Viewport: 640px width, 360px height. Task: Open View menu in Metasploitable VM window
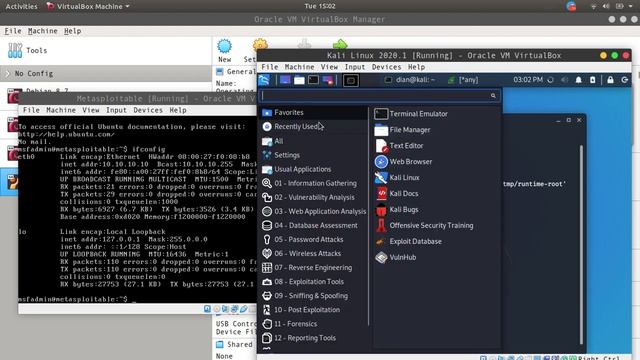click(x=91, y=110)
